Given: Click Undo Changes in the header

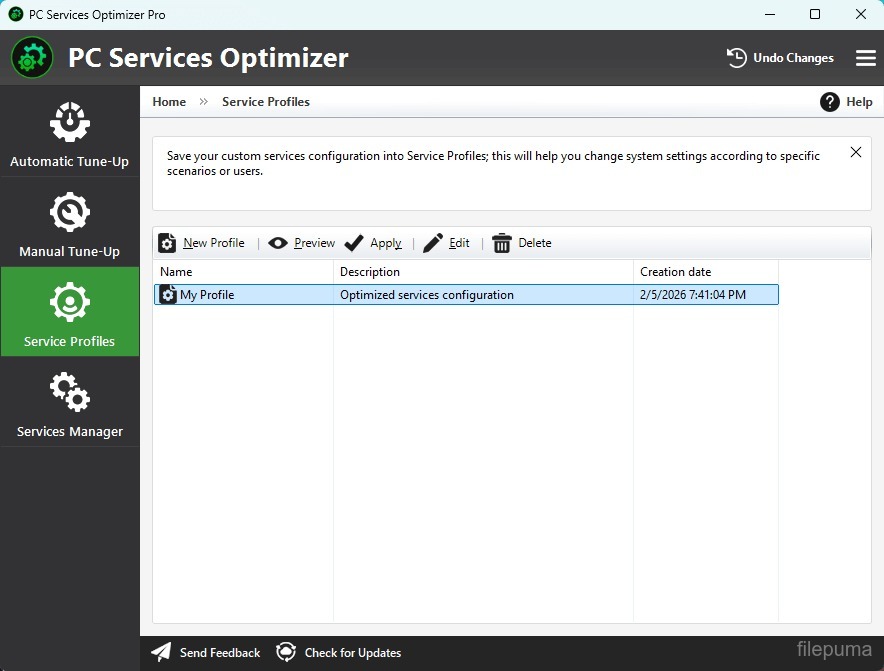Looking at the screenshot, I should [x=780, y=58].
